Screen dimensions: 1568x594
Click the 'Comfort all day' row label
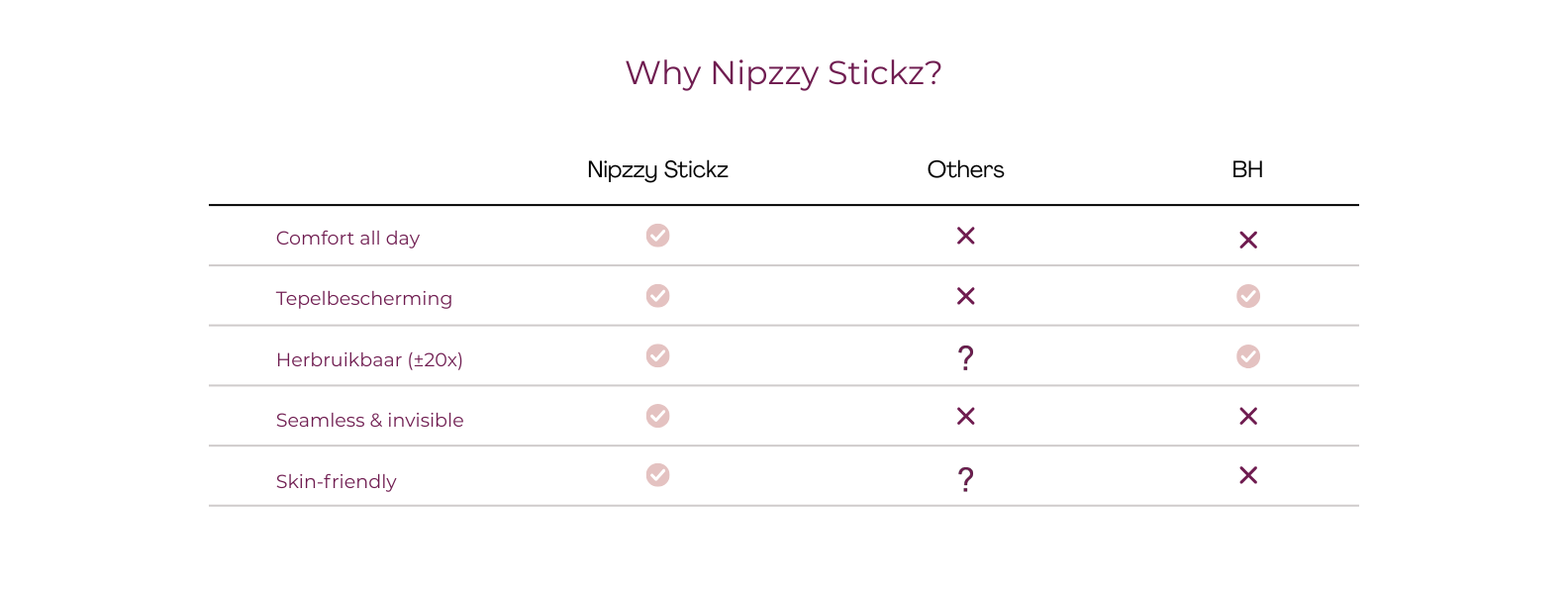tap(347, 239)
